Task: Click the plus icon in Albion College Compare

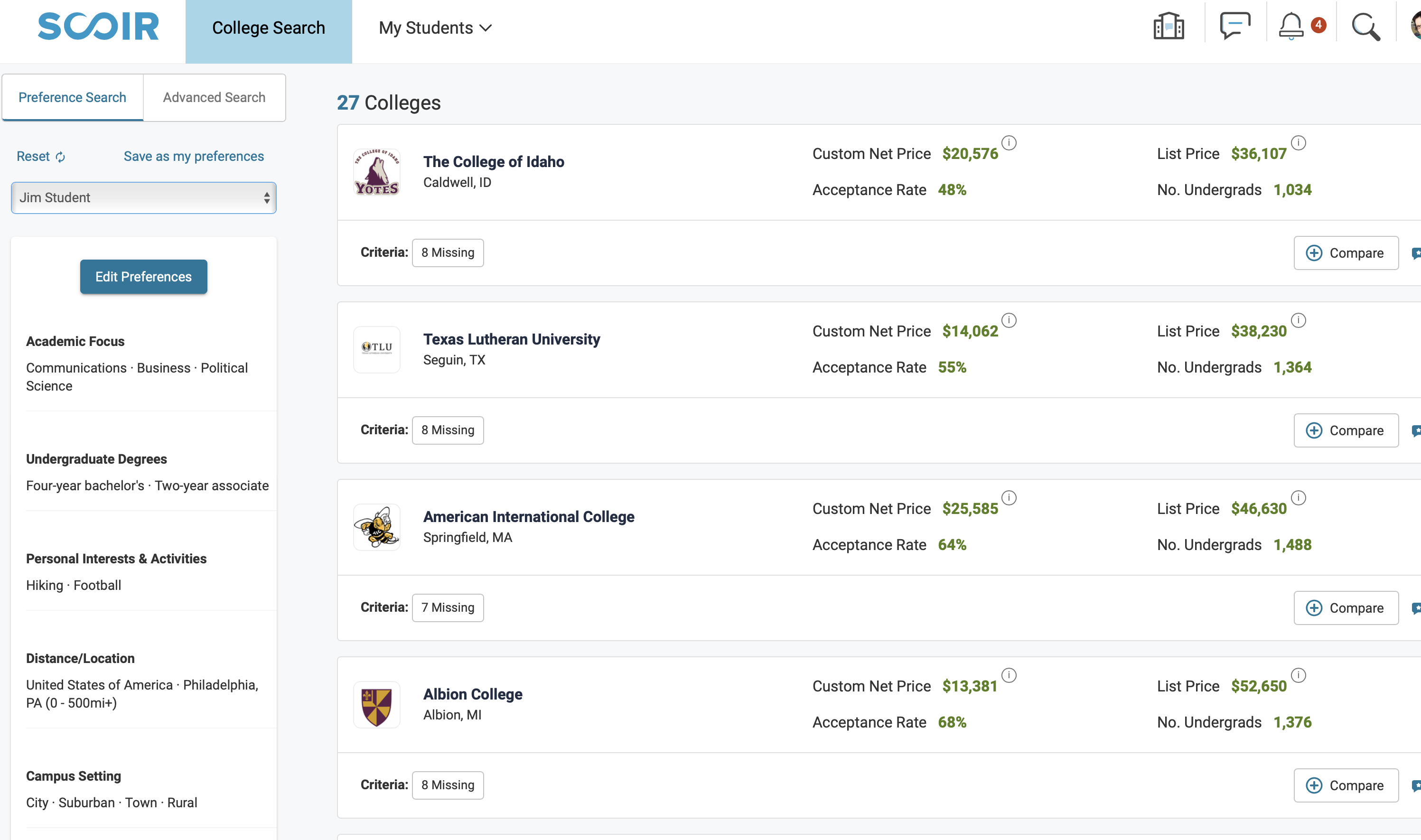Action: 1313,785
